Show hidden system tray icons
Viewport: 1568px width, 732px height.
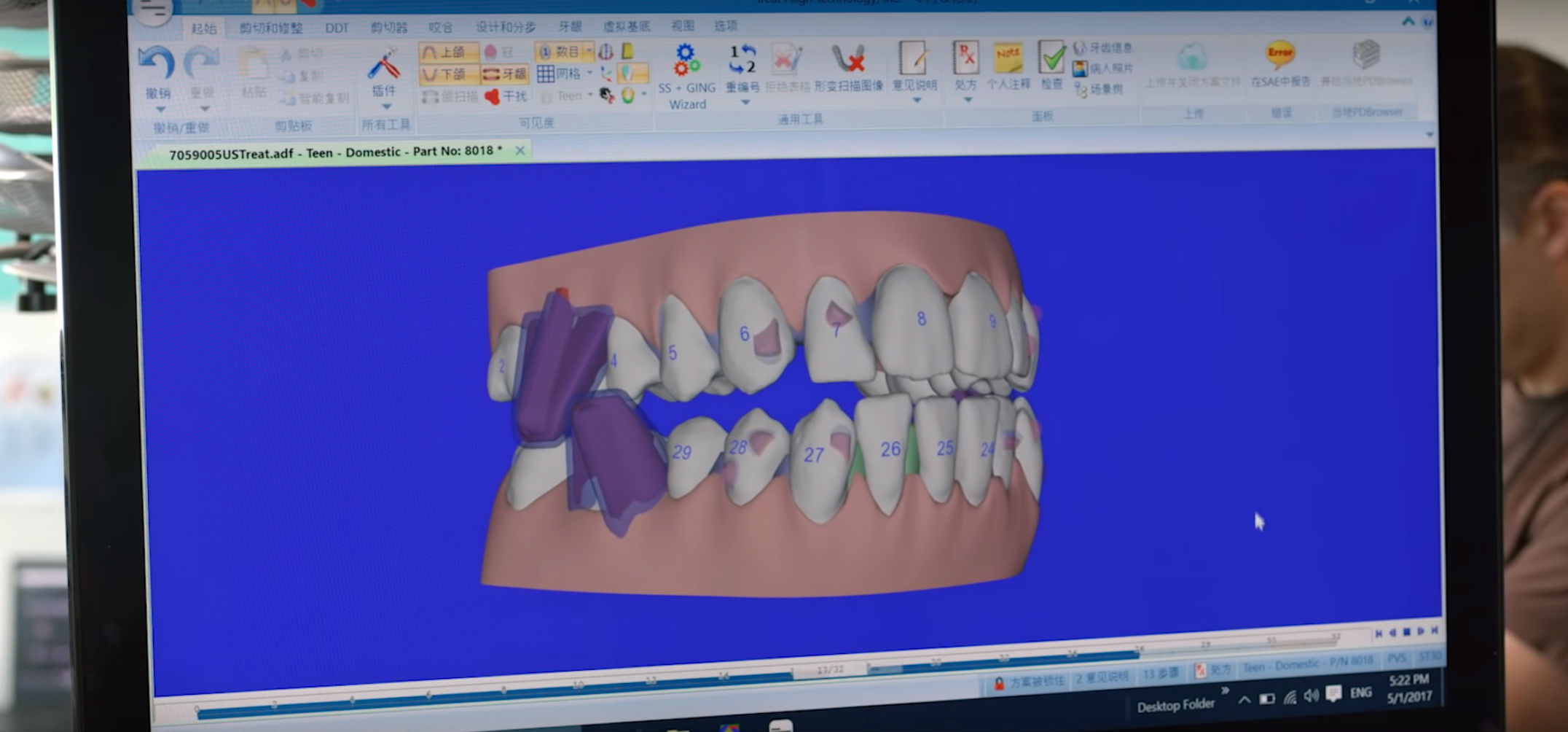[1244, 699]
